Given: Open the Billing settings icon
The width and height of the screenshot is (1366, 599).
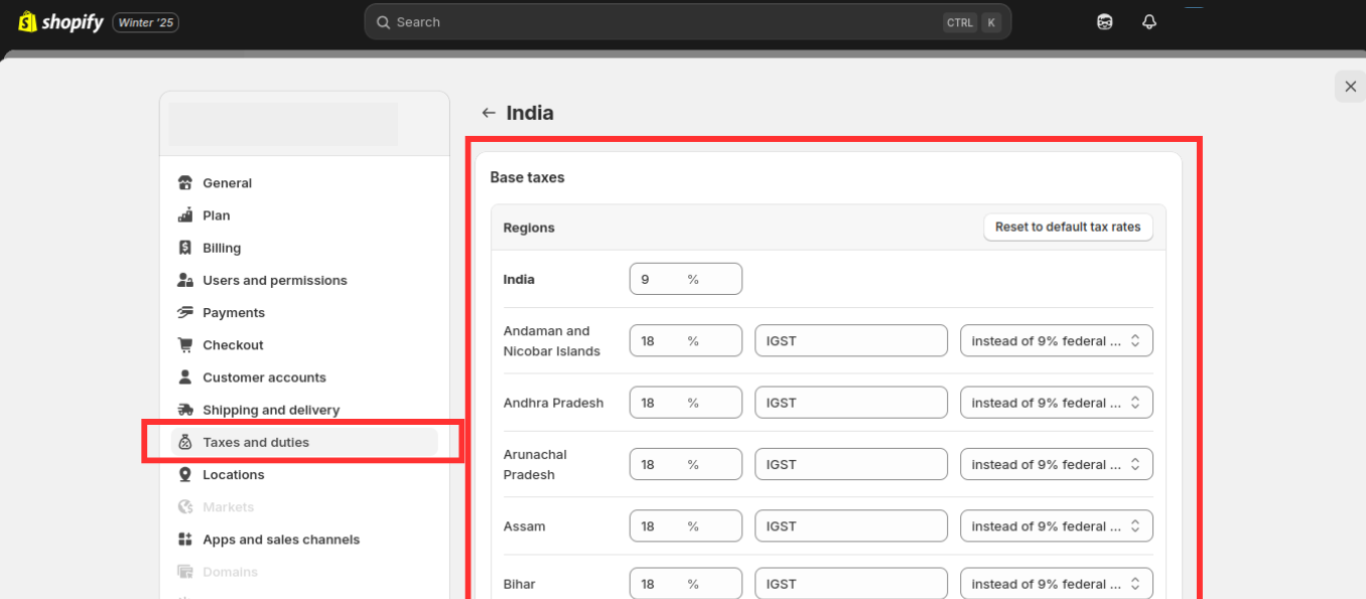Looking at the screenshot, I should [x=185, y=247].
